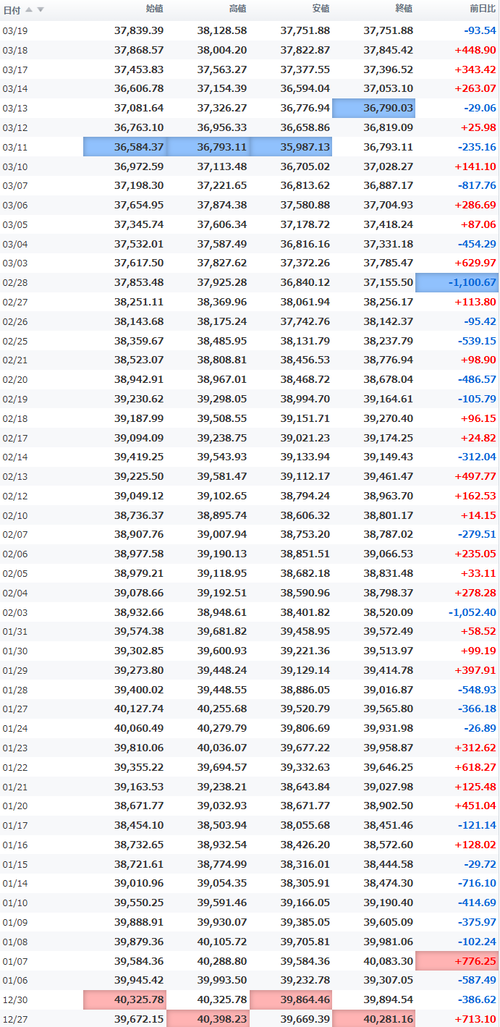The image size is (500, 1027).
Task: Select the 02/19 opening value 39,230.62
Action: [x=139, y=400]
